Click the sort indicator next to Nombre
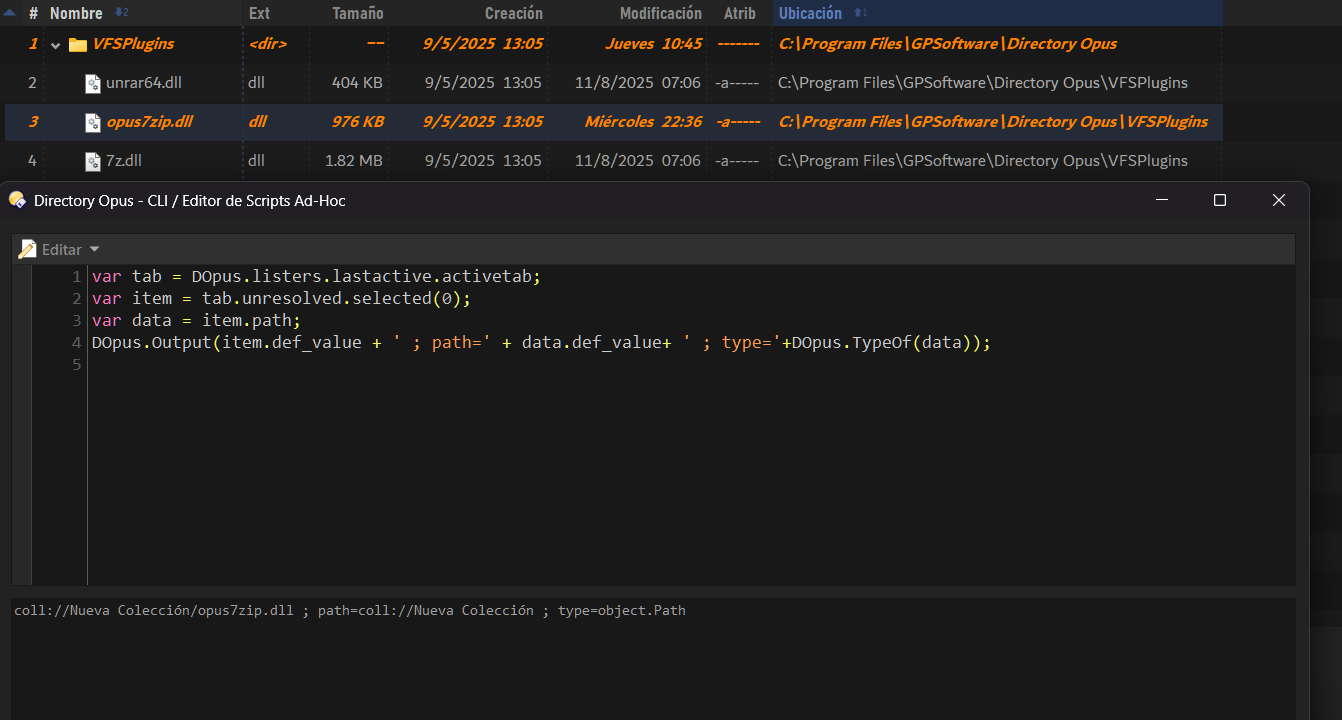This screenshot has width=1342, height=720. [x=122, y=13]
